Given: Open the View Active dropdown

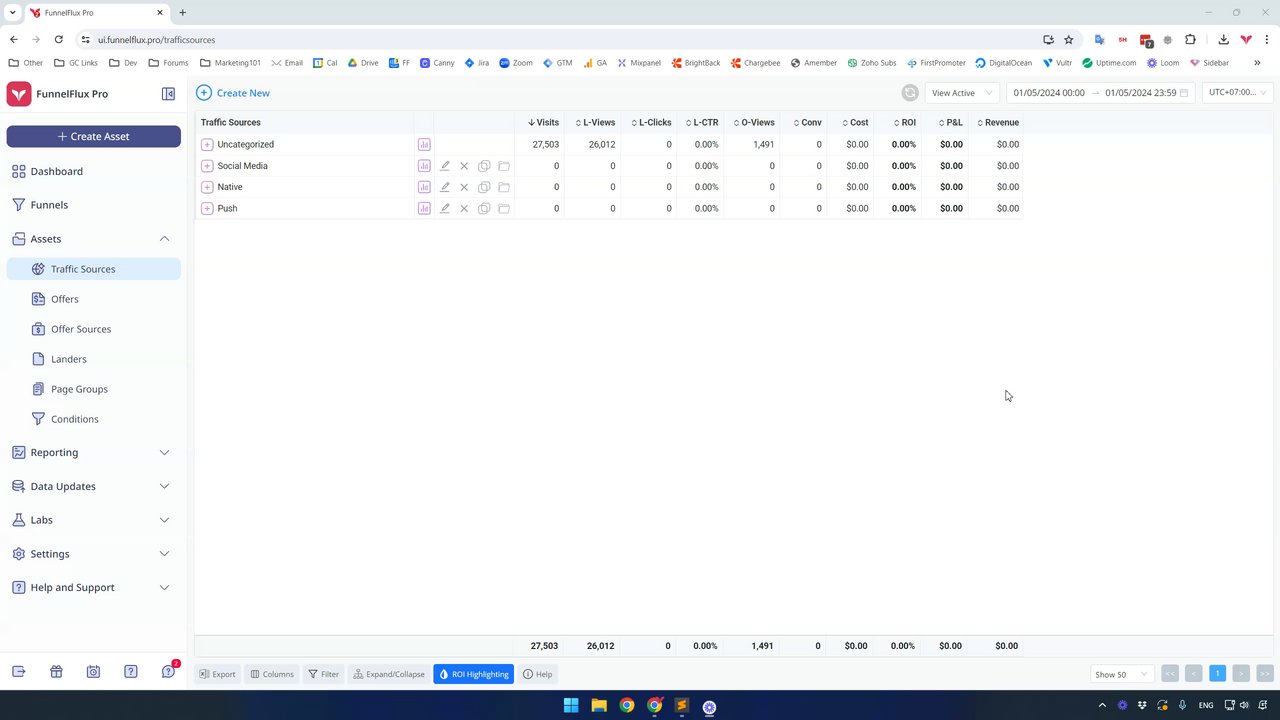Looking at the screenshot, I should (x=961, y=93).
